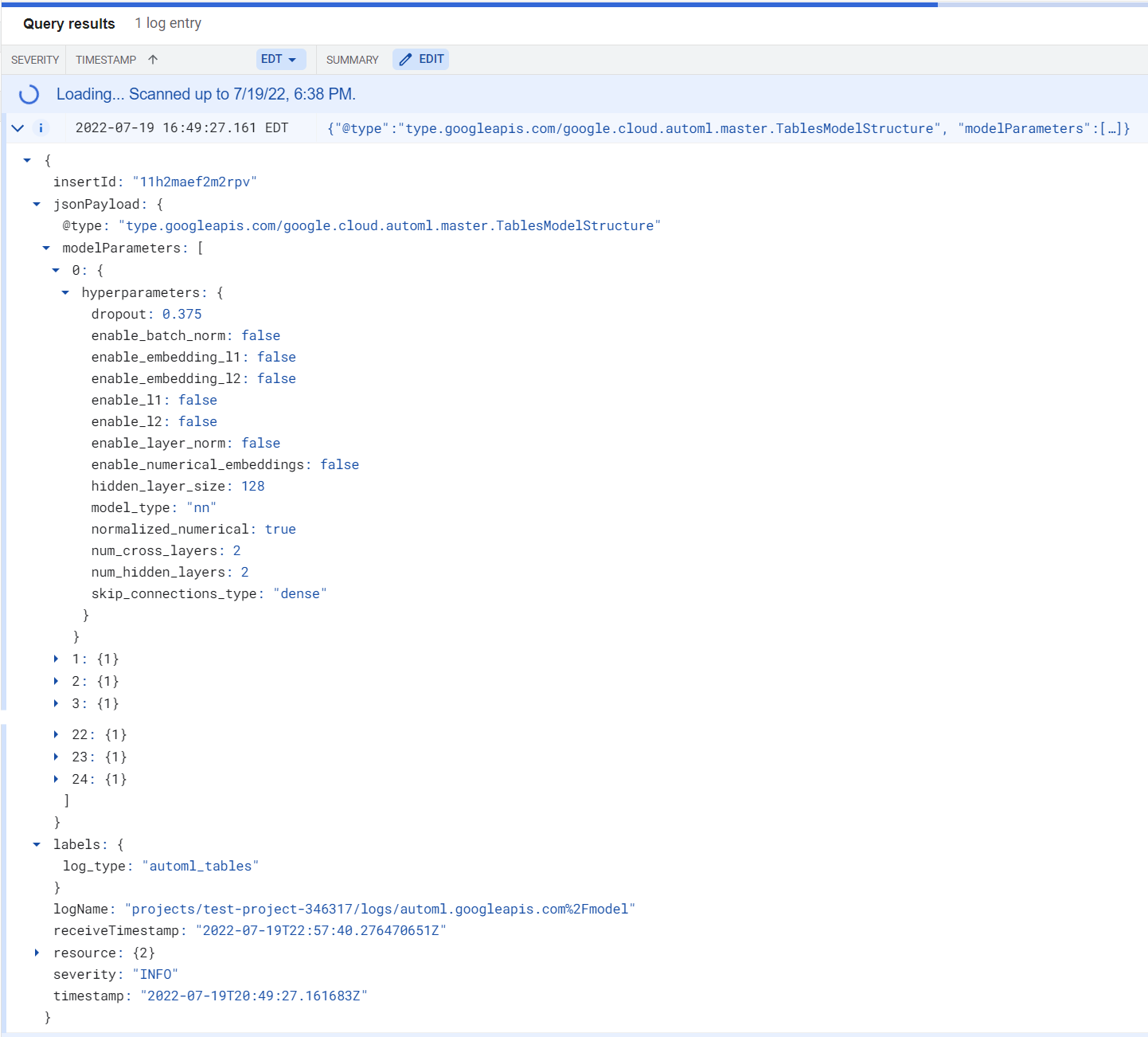Collapse the hyperparameters object
The height and width of the screenshot is (1037, 1148).
click(x=65, y=292)
